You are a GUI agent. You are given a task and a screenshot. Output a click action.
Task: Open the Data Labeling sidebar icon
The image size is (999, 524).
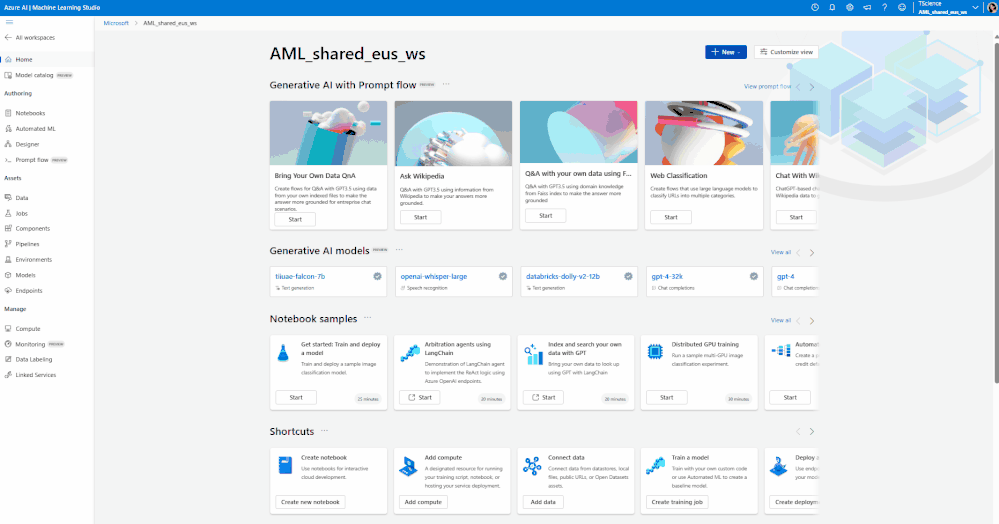pyautogui.click(x=8, y=360)
